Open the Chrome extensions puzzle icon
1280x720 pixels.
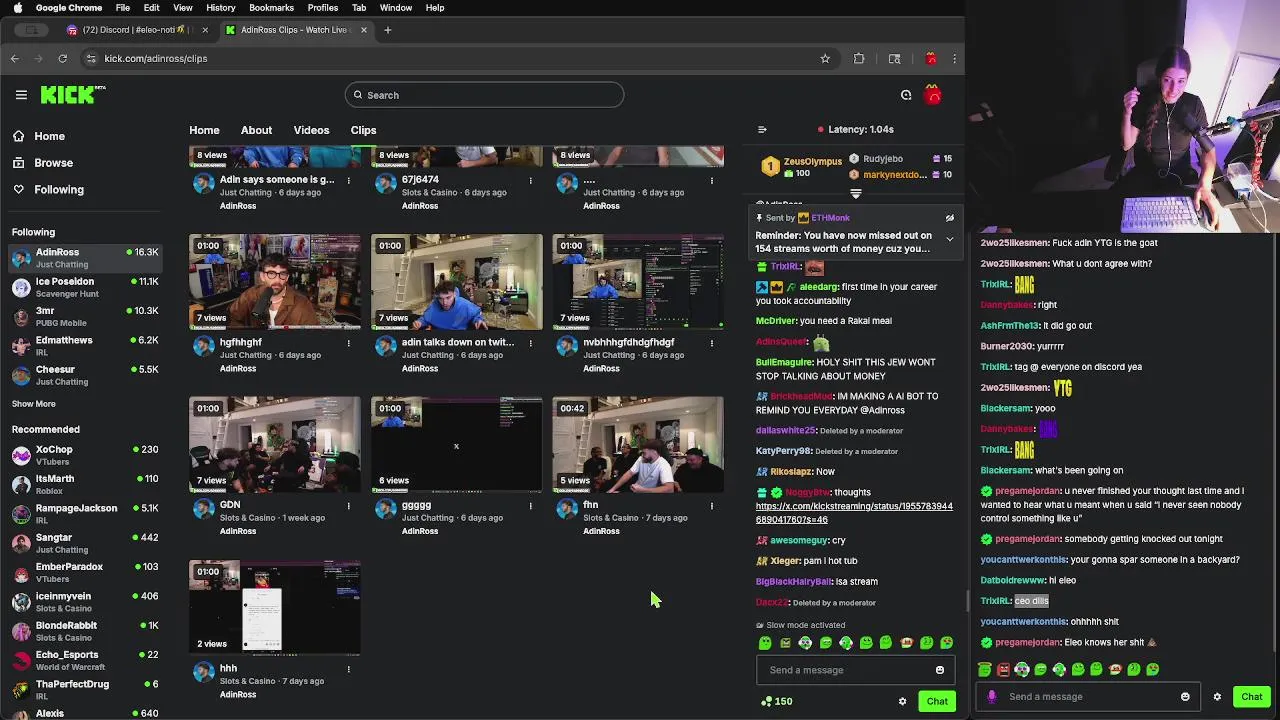[859, 58]
